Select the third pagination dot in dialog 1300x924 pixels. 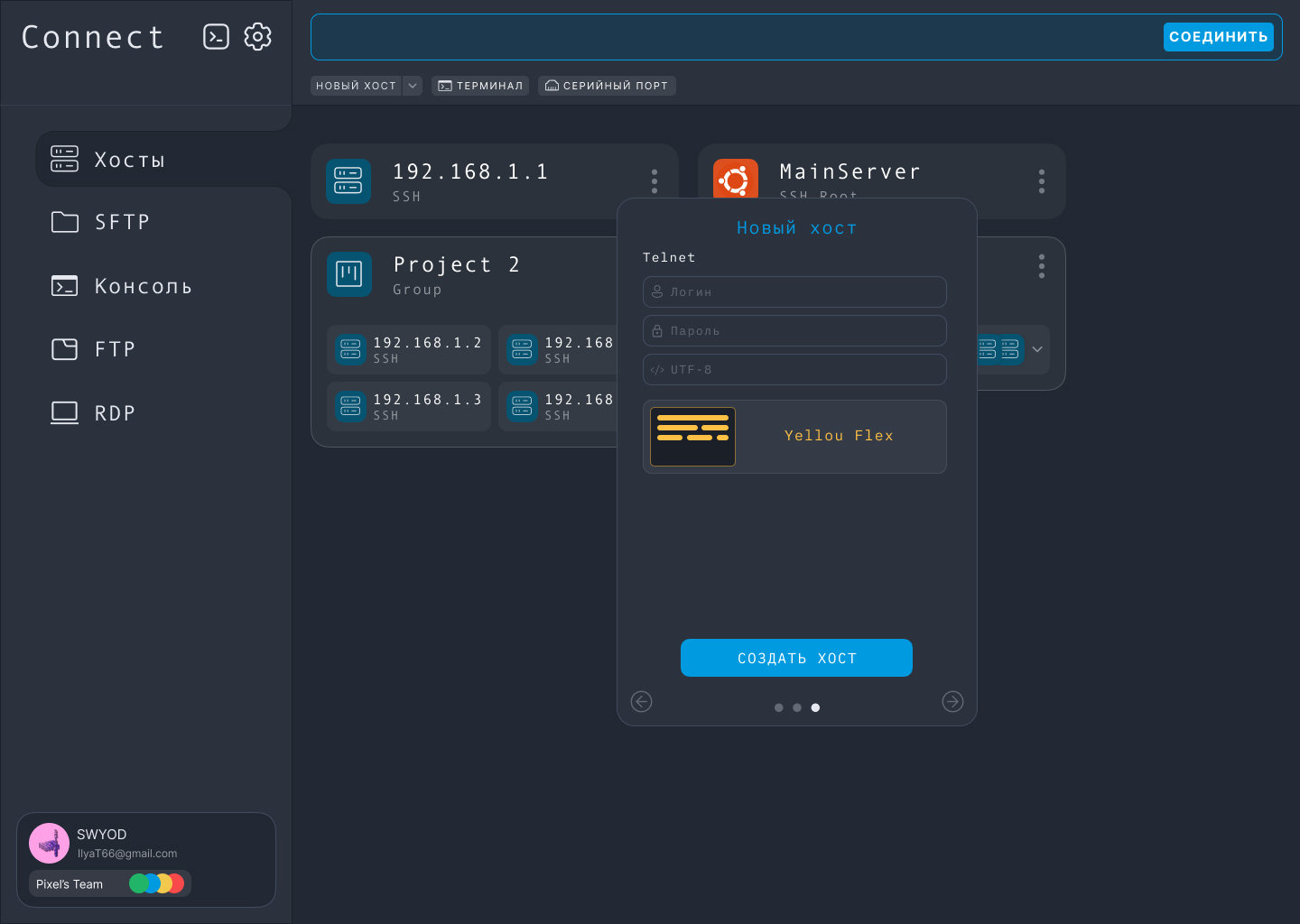point(815,707)
